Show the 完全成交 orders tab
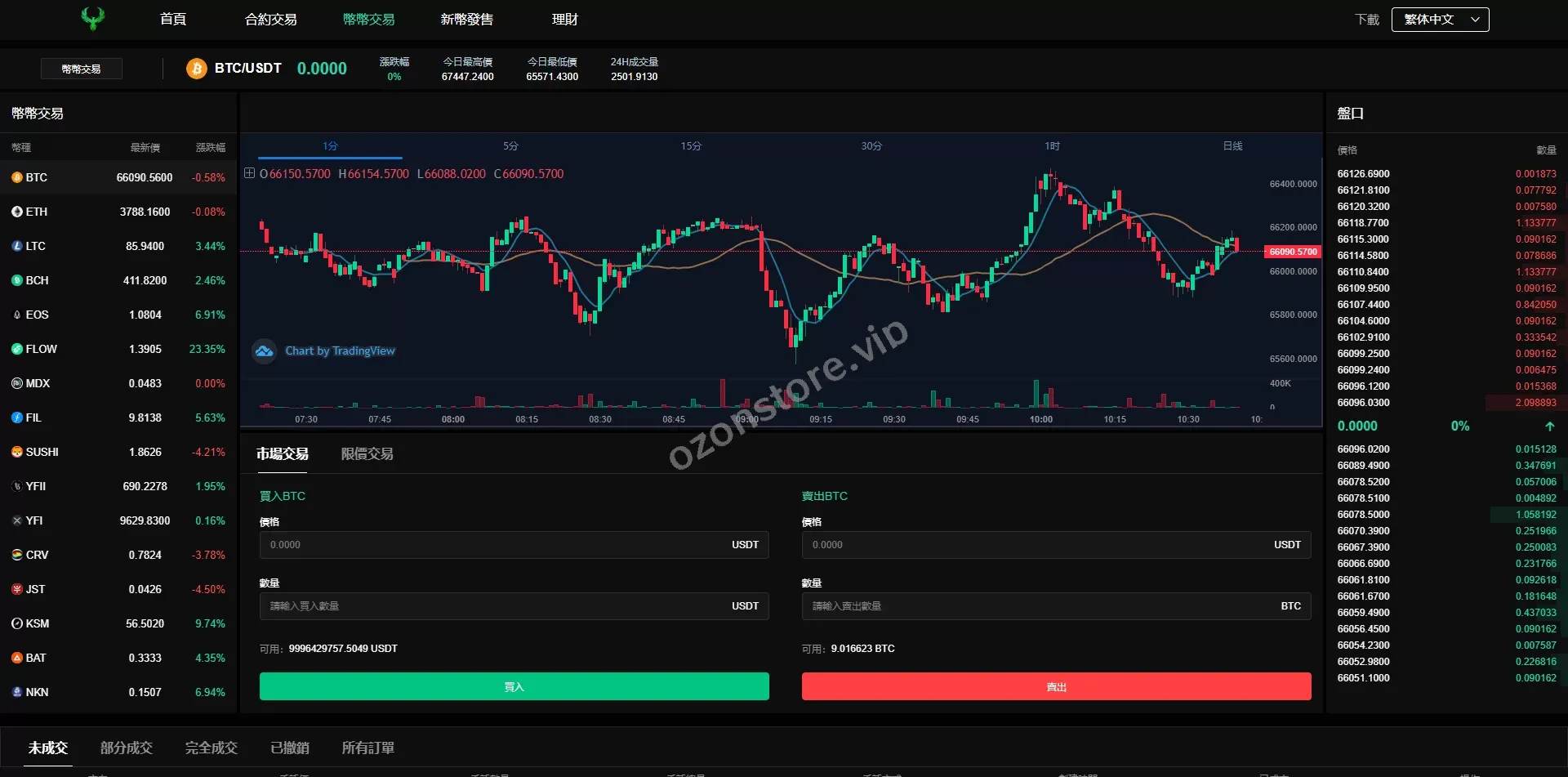The width and height of the screenshot is (1568, 777). (x=211, y=748)
